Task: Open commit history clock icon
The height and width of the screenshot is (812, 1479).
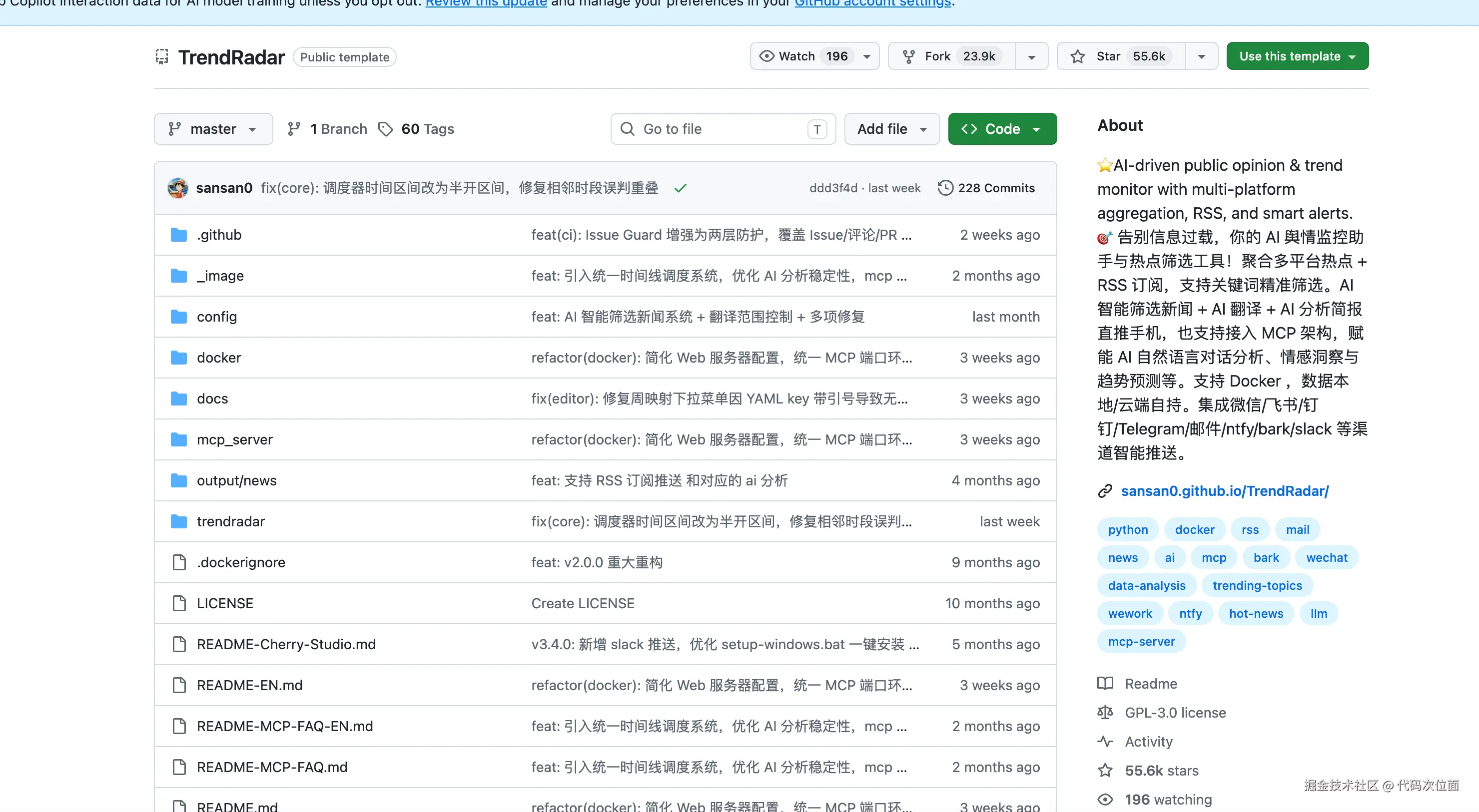Action: point(945,188)
